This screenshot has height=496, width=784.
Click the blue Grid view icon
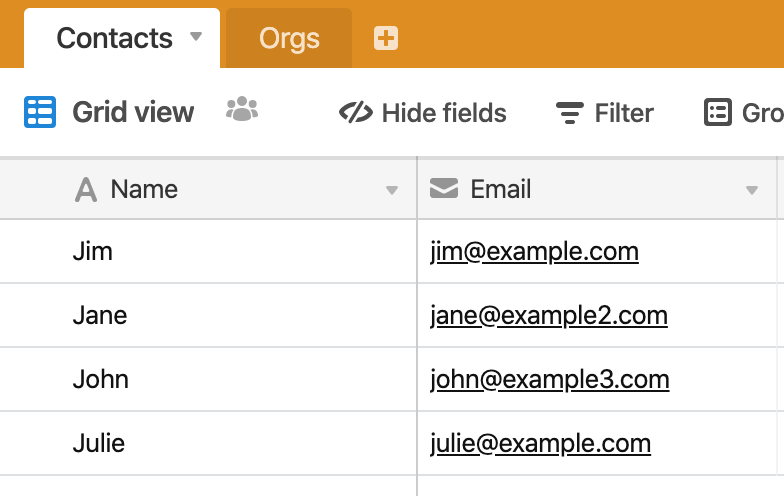[x=40, y=112]
